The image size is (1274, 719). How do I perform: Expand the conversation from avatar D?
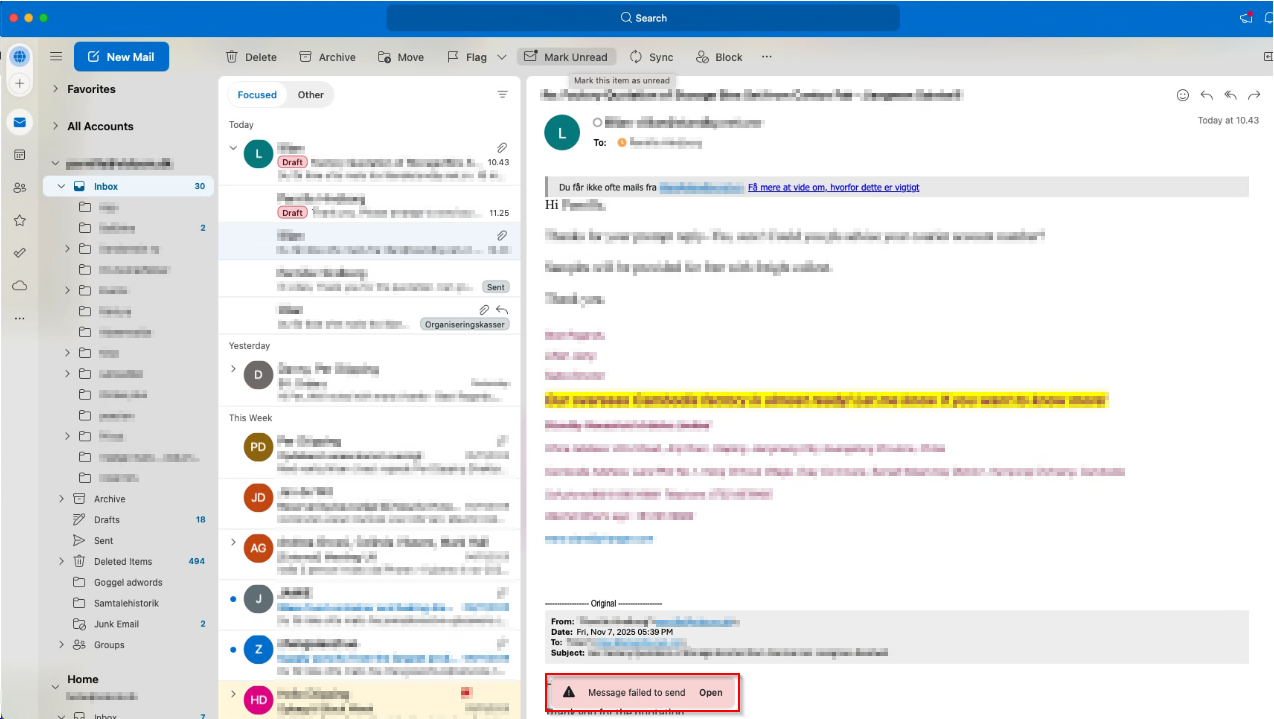pyautogui.click(x=233, y=369)
